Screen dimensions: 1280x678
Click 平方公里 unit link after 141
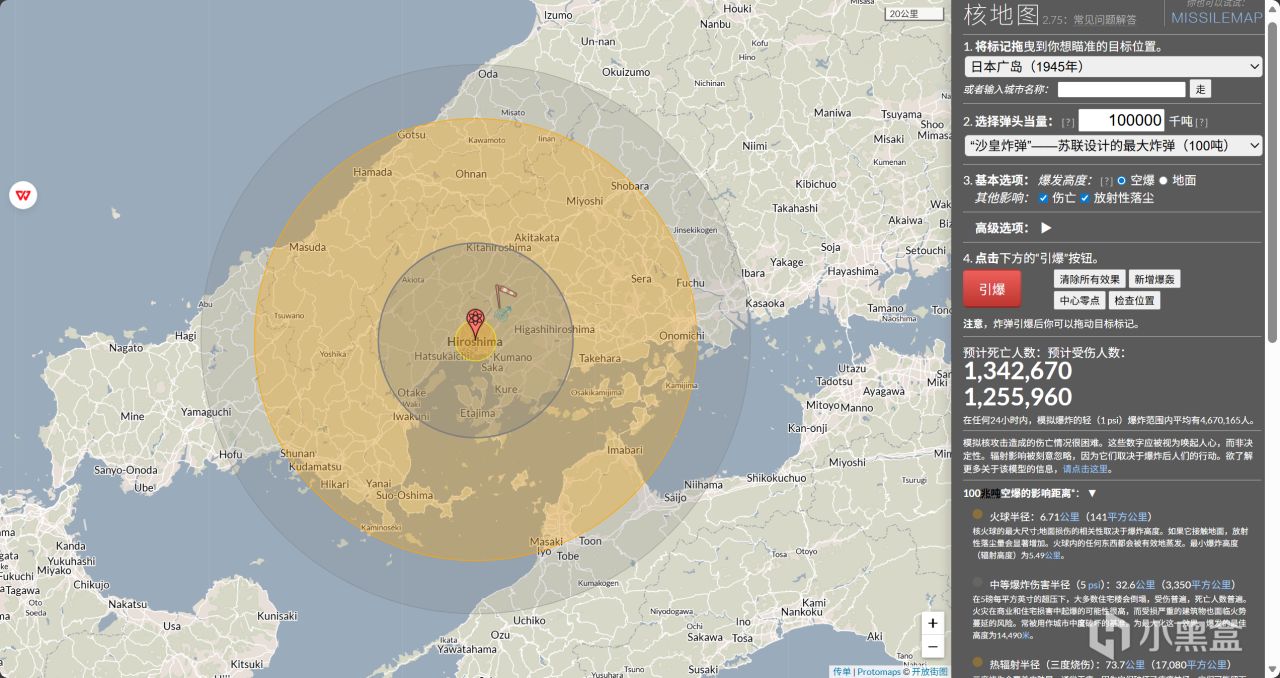pyautogui.click(x=1128, y=517)
